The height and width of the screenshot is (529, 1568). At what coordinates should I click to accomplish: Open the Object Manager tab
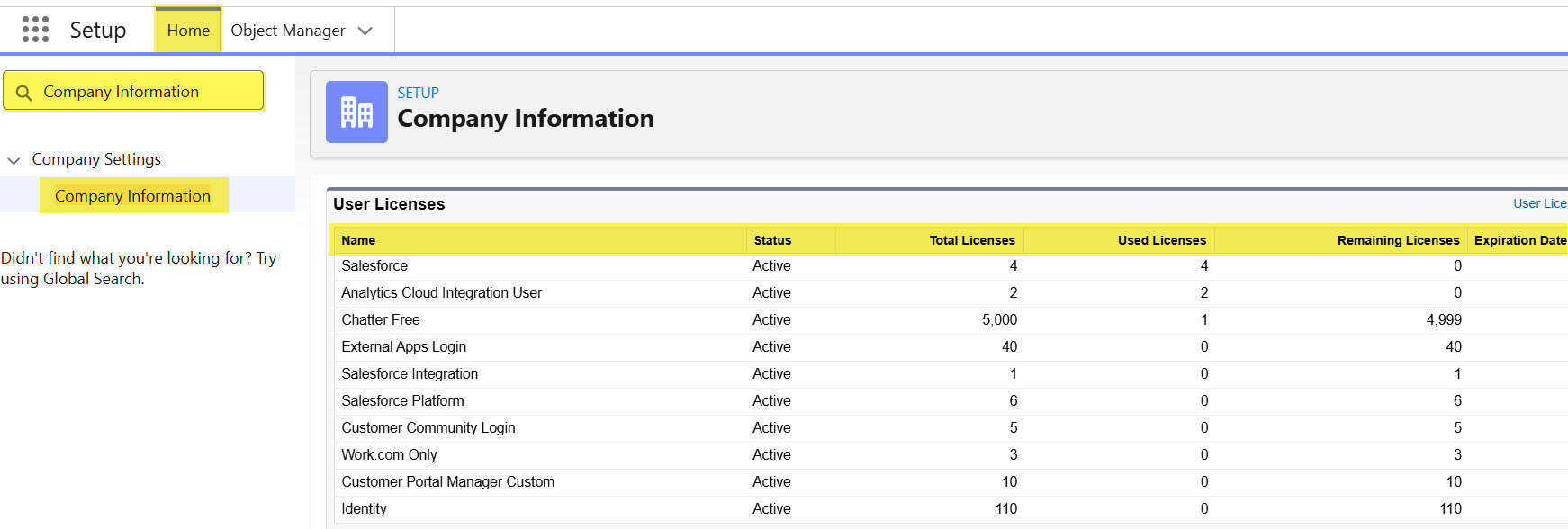[288, 31]
